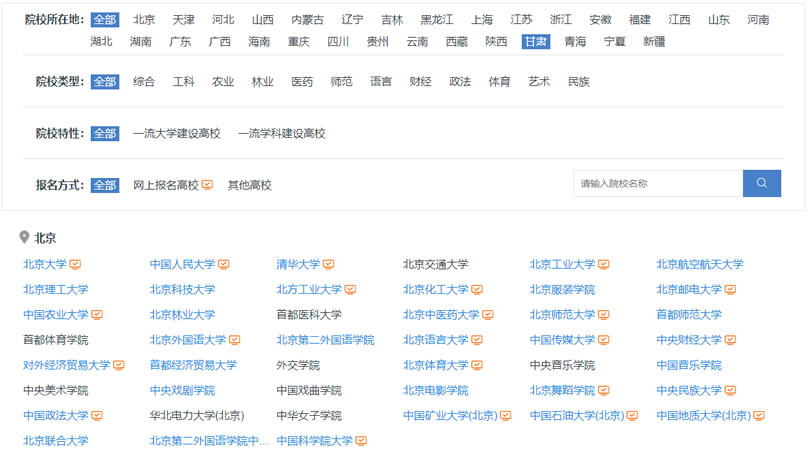The width and height of the screenshot is (810, 463).
Task: Filter school type by 艺术
Action: (539, 82)
